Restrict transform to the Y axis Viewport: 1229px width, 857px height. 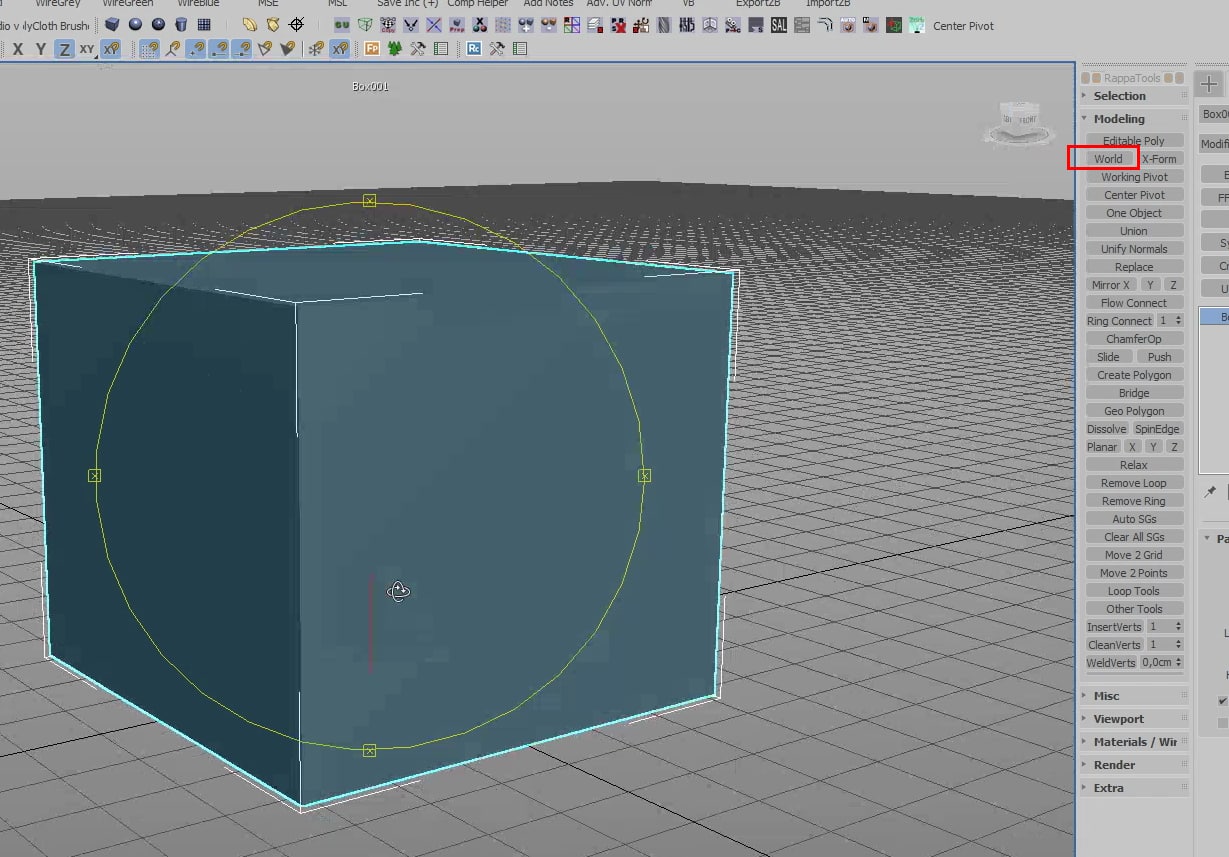(x=40, y=48)
